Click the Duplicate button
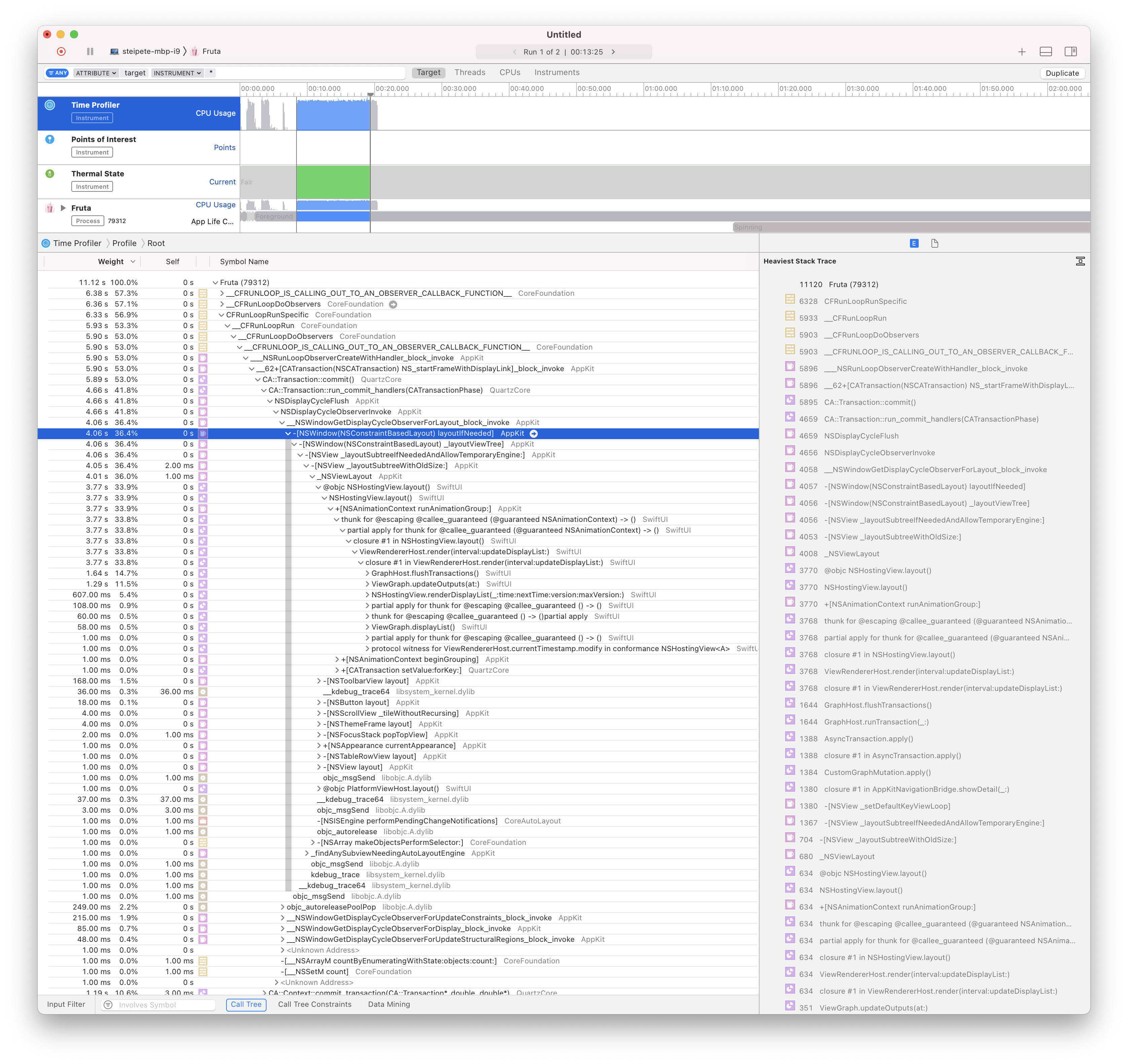The width and height of the screenshot is (1128, 1064). (x=1062, y=73)
